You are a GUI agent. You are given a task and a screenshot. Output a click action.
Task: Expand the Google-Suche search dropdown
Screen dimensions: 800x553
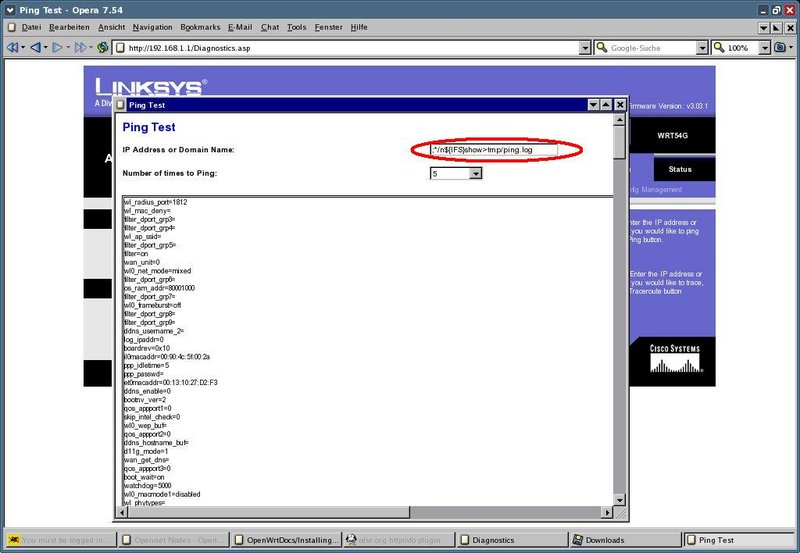click(x=703, y=48)
